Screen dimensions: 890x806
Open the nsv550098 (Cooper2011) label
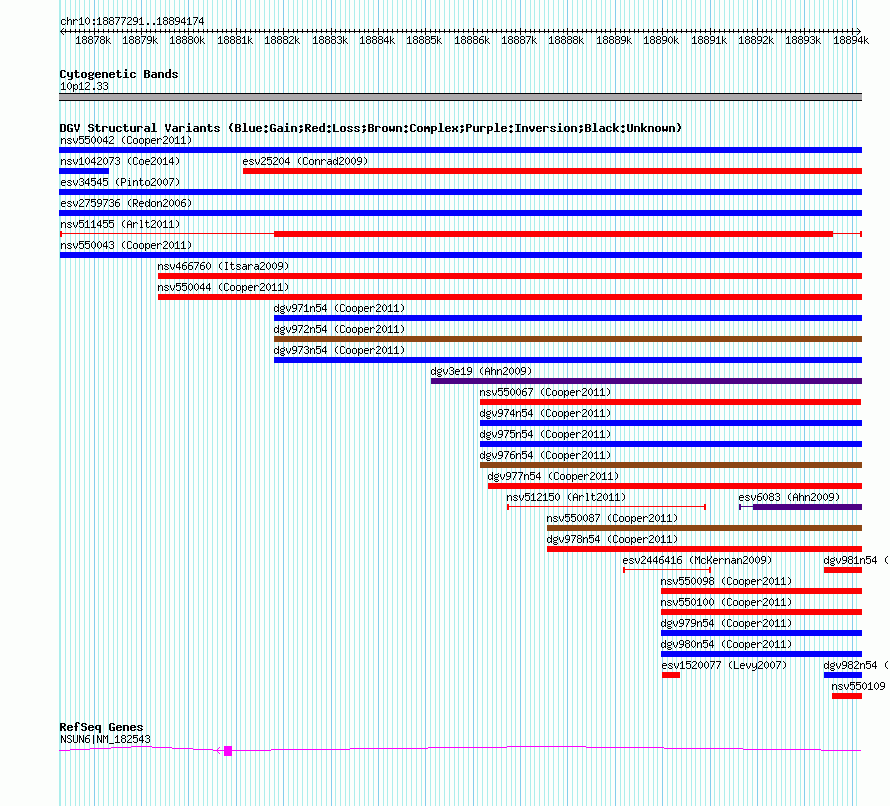tap(726, 581)
